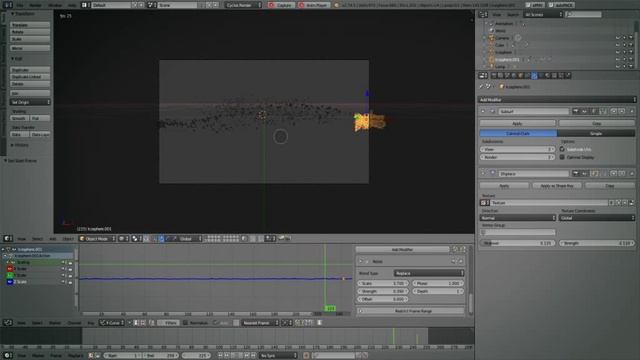Viewport: 640px width, 360px height.
Task: Open the Nearest Frame snapping dropdown
Action: click(x=260, y=323)
